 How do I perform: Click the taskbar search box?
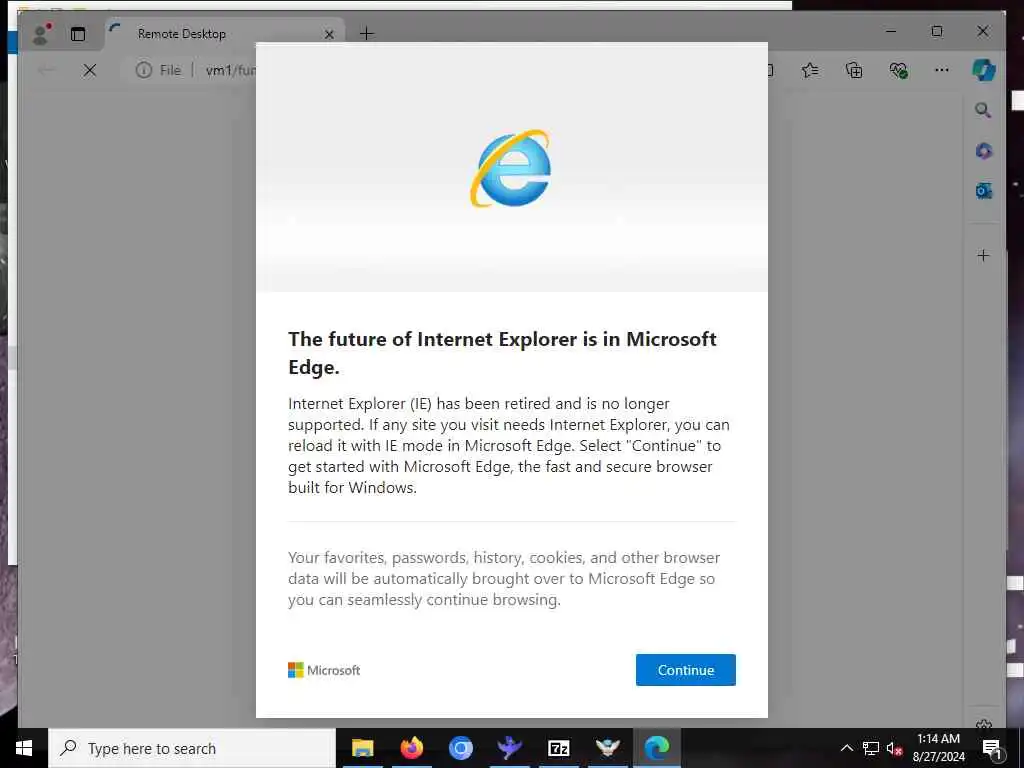(x=192, y=748)
